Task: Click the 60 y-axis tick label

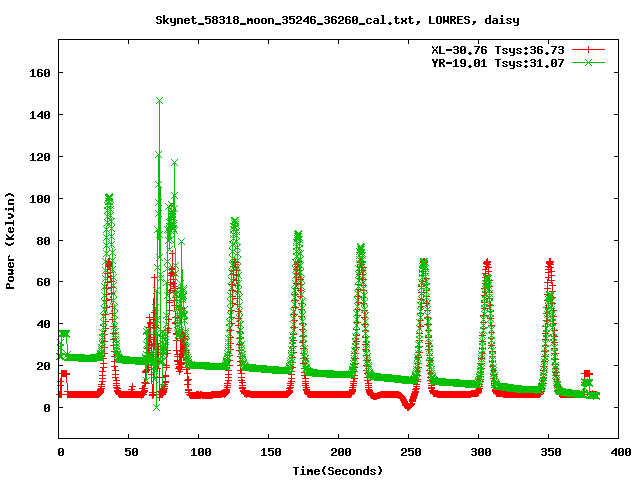Action: (x=43, y=282)
